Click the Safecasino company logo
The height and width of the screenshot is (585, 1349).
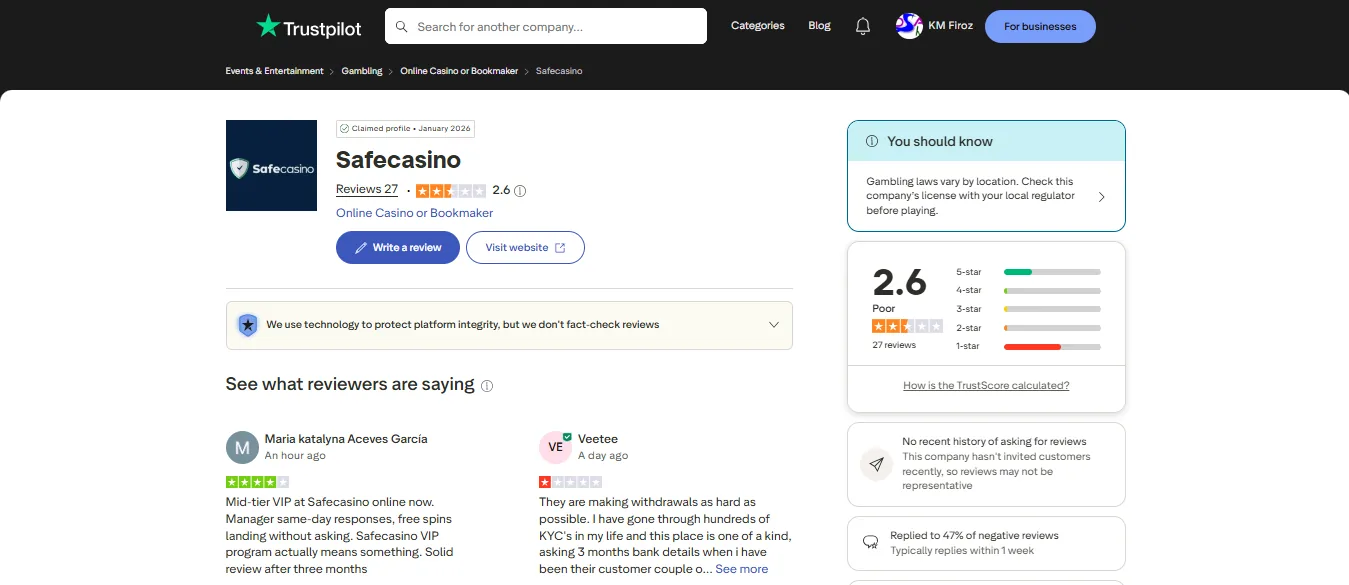tap(271, 166)
